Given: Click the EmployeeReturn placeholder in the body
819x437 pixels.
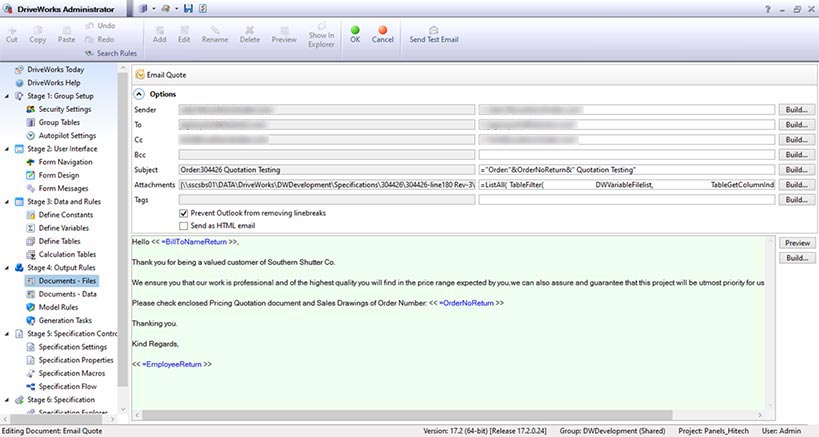Looking at the screenshot, I should (173, 364).
